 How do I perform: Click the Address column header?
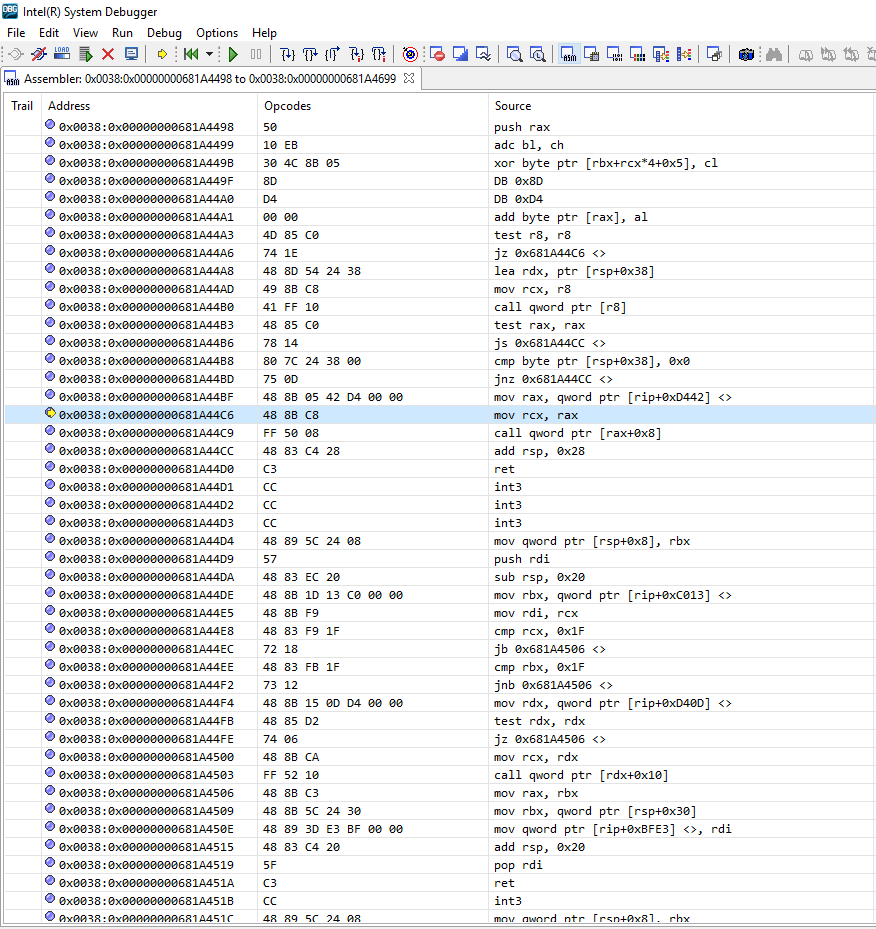(69, 105)
